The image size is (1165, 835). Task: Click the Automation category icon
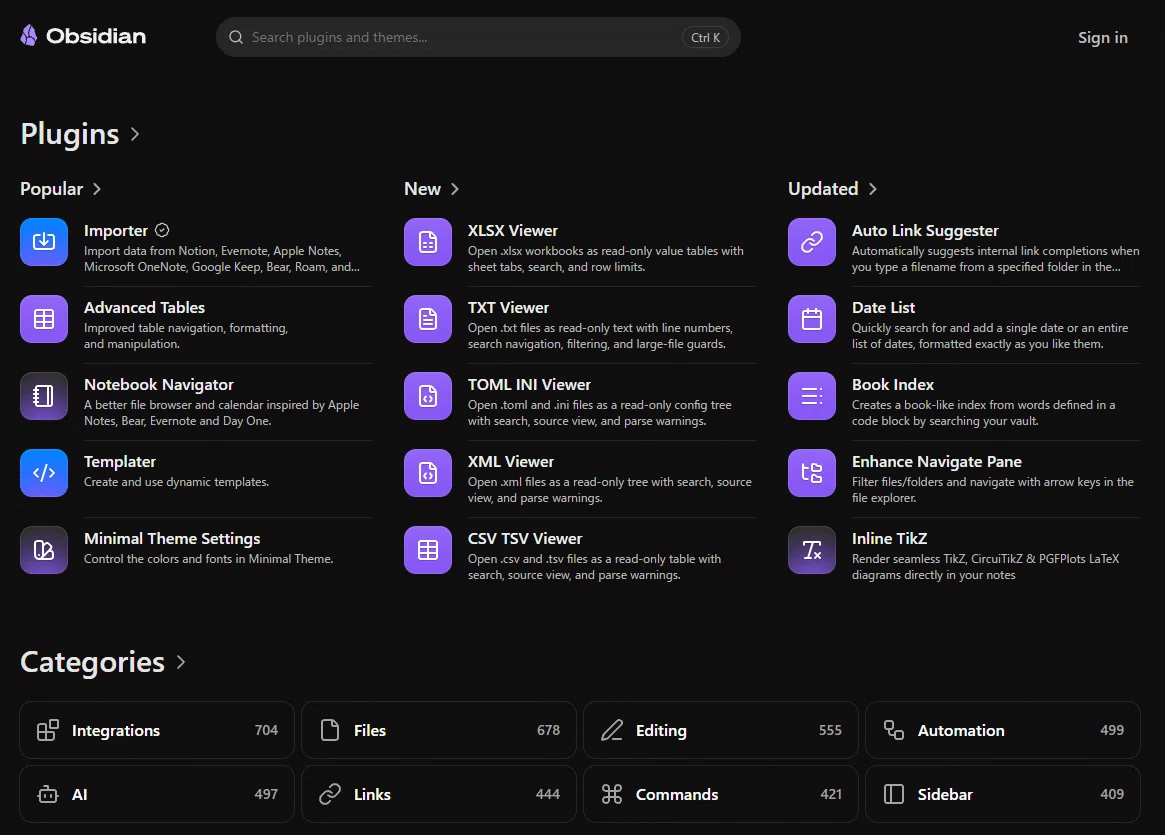click(894, 730)
